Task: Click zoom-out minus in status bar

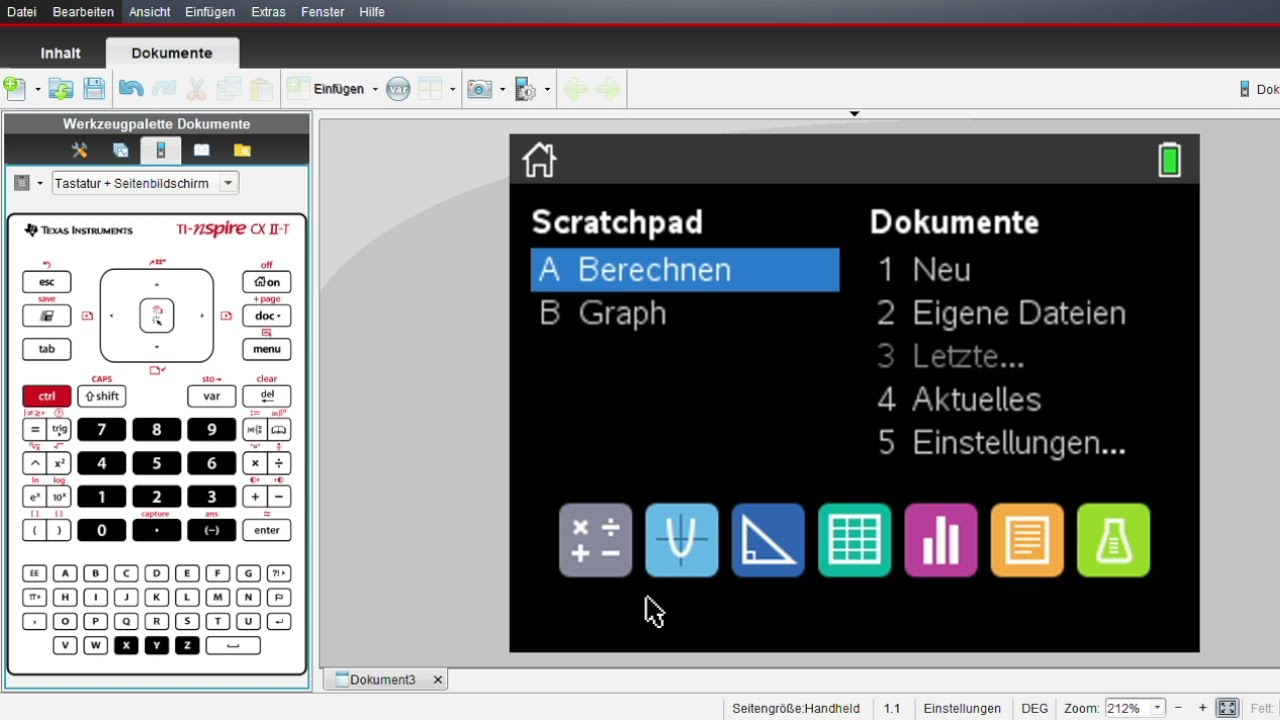Action: 1178,708
